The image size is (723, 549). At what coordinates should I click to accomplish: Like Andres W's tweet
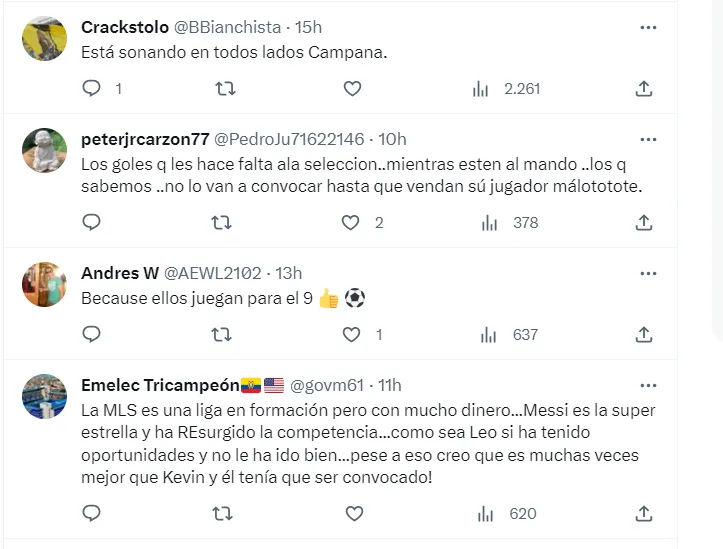click(350, 334)
